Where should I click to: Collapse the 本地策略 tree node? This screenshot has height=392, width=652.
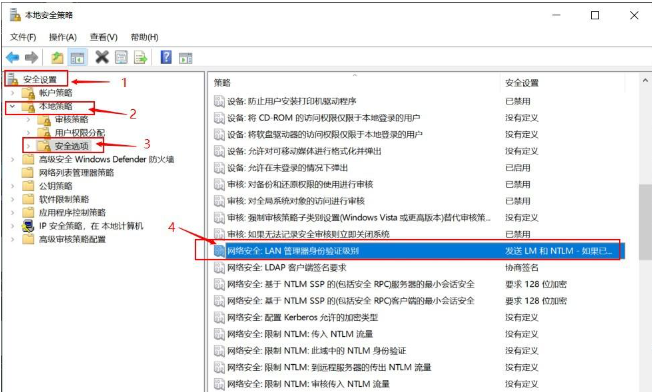[x=12, y=106]
